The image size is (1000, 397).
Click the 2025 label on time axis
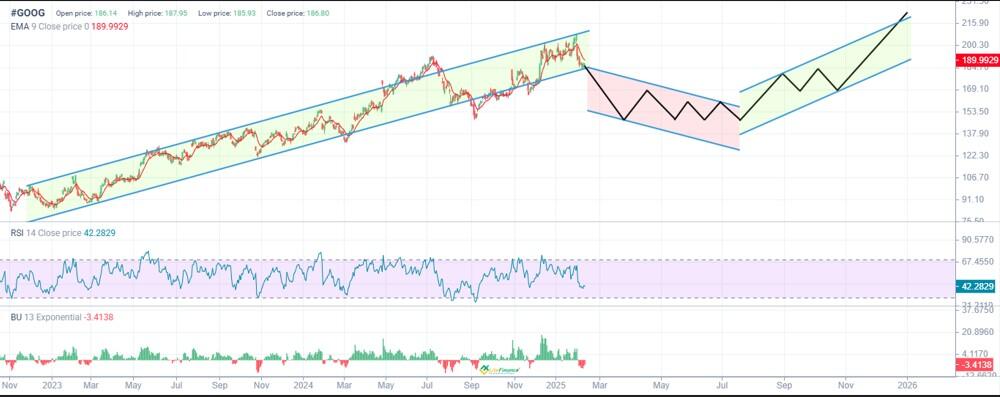[556, 386]
